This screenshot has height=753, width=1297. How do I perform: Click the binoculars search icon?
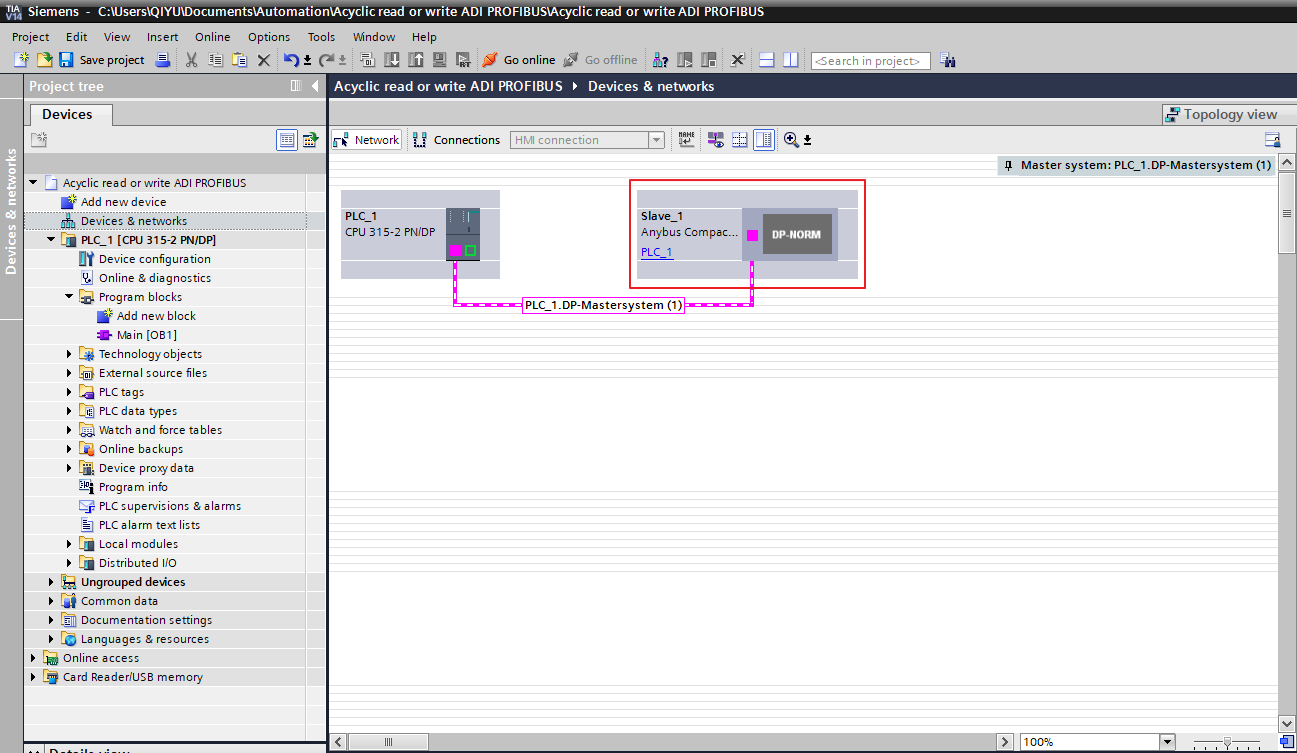tap(948, 61)
